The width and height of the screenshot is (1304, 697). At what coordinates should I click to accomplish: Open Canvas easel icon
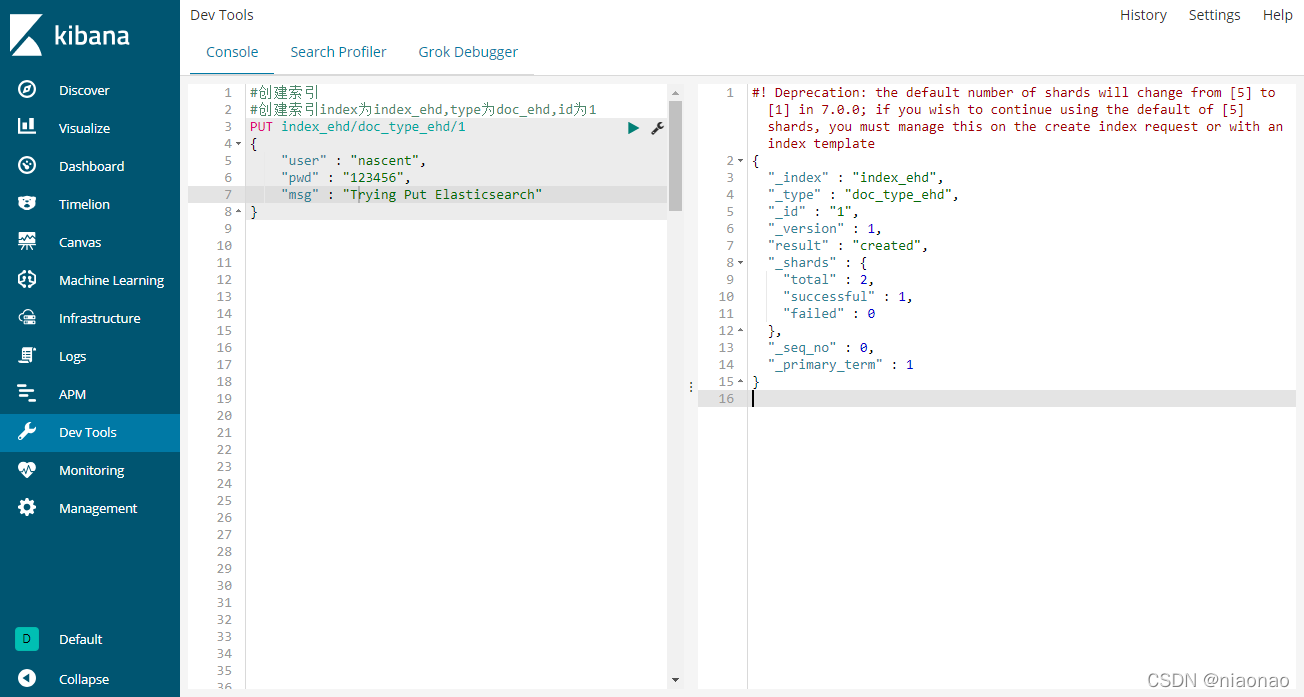tap(27, 241)
